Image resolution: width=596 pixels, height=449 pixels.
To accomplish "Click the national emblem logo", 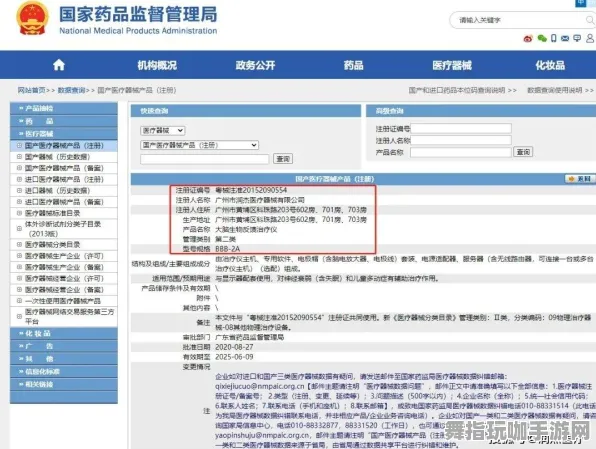I will [32, 18].
